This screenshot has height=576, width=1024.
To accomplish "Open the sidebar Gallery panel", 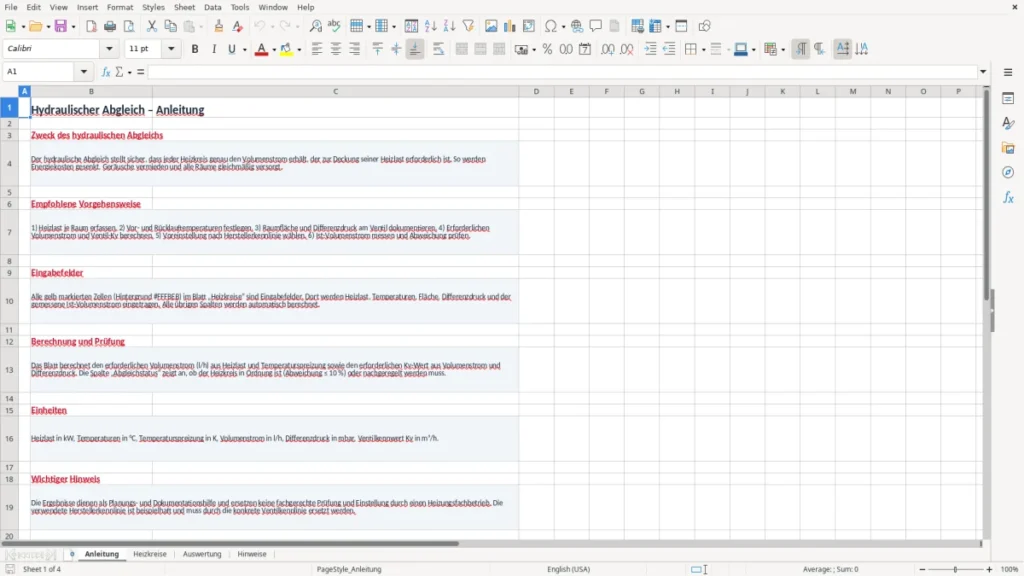I will coord(1008,148).
